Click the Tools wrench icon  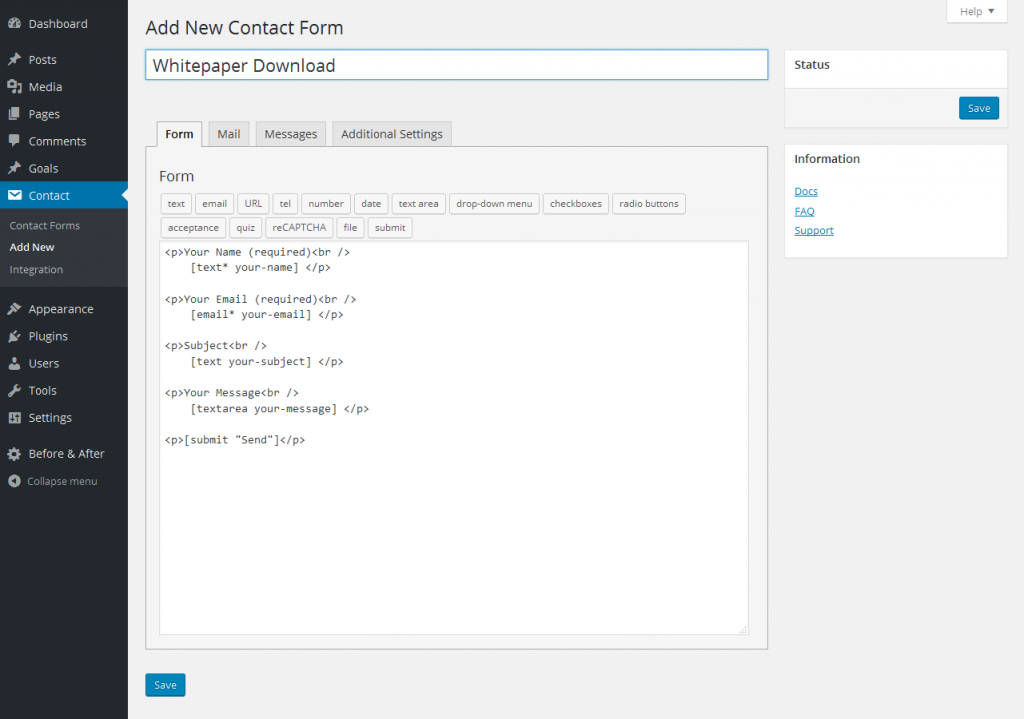point(14,390)
